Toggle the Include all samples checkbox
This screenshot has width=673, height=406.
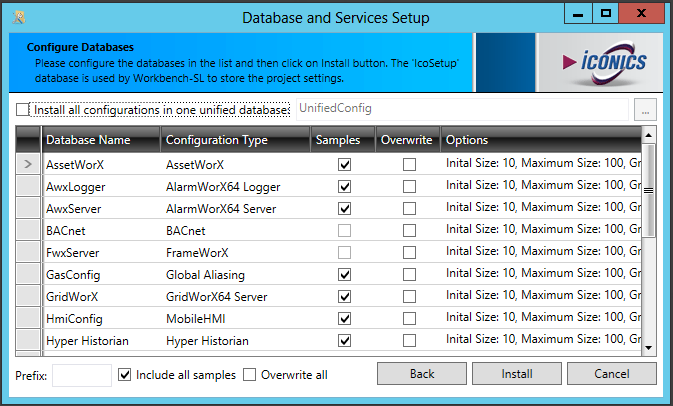(125, 375)
